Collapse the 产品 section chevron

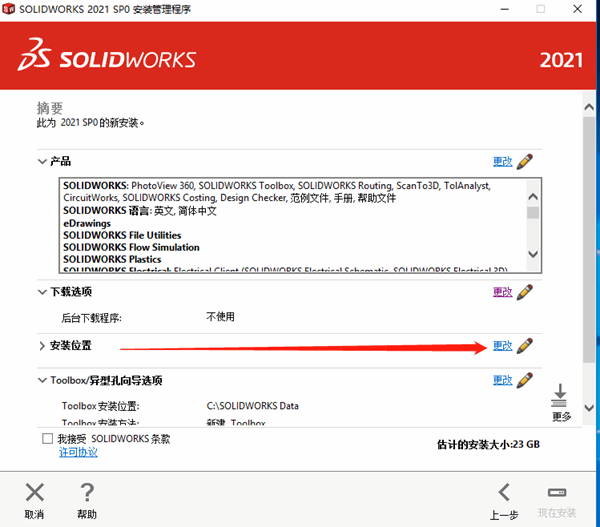click(42, 161)
